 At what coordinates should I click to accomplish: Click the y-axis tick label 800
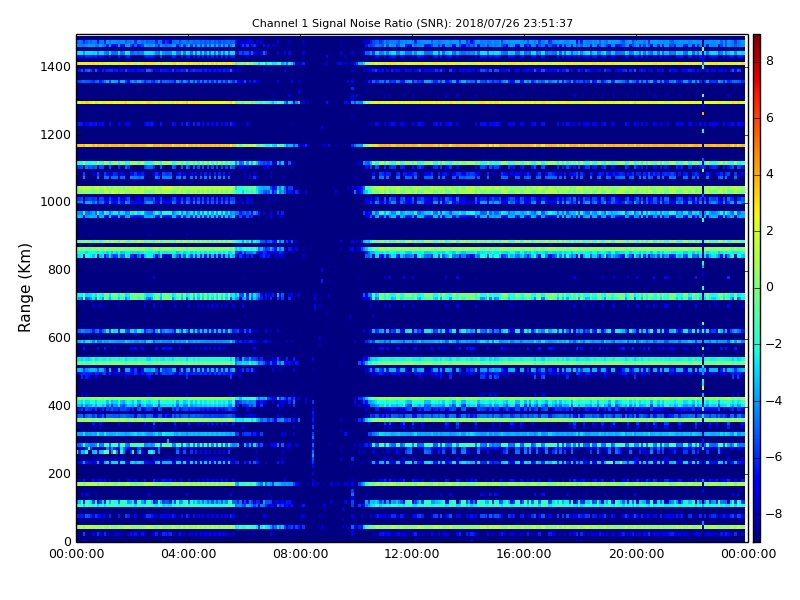pyautogui.click(x=59, y=270)
